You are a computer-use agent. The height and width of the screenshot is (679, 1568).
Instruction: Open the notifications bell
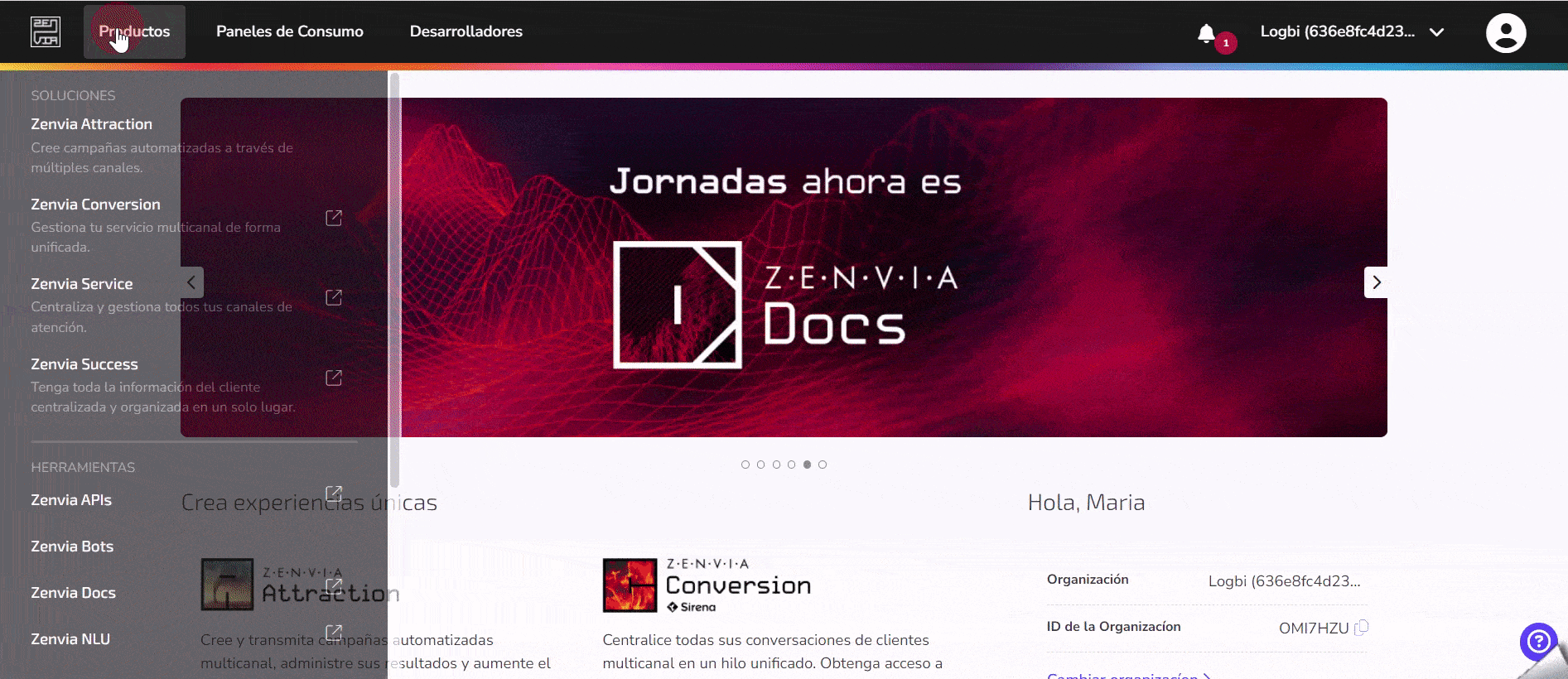tap(1206, 33)
